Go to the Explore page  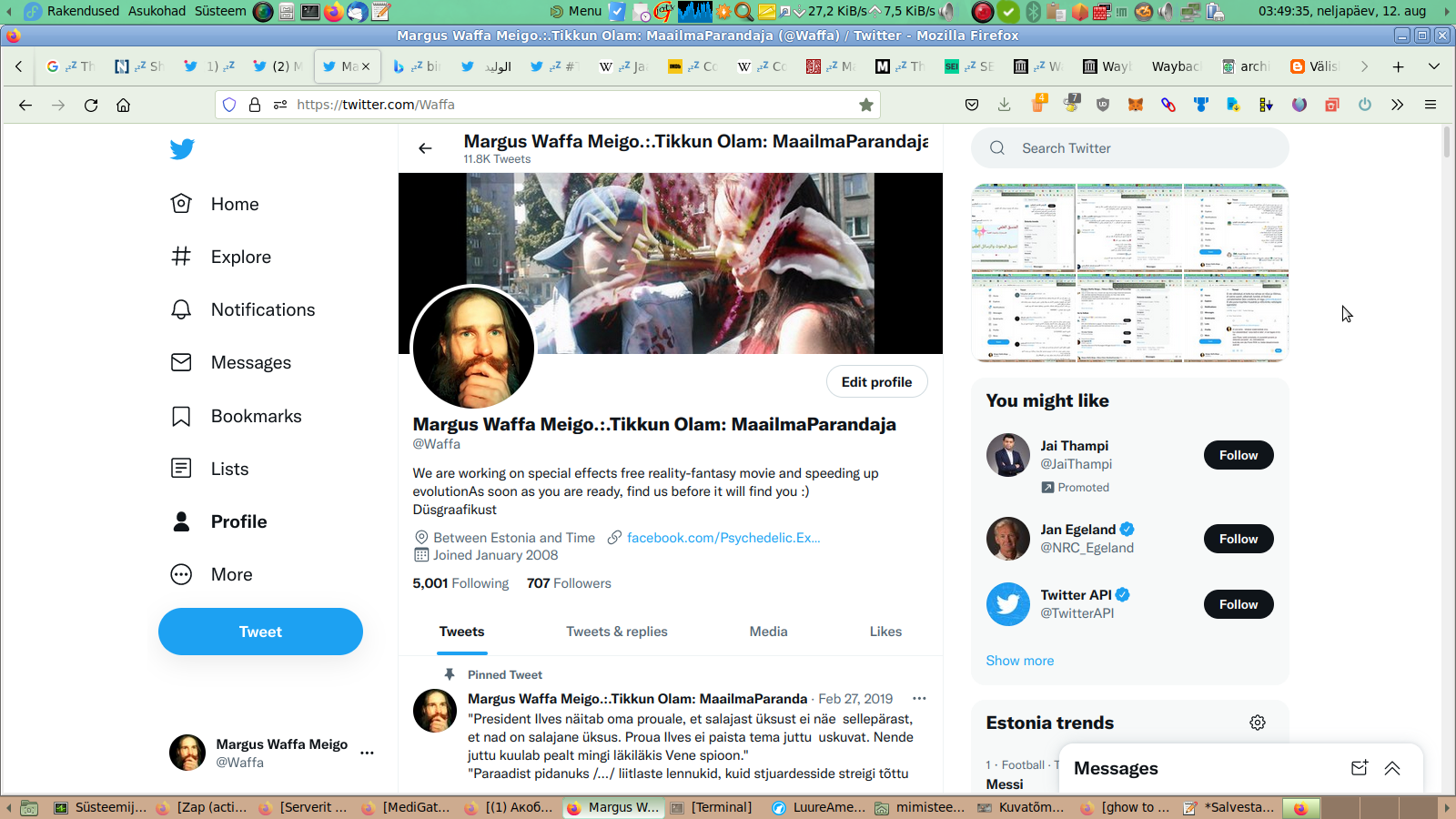(220, 257)
